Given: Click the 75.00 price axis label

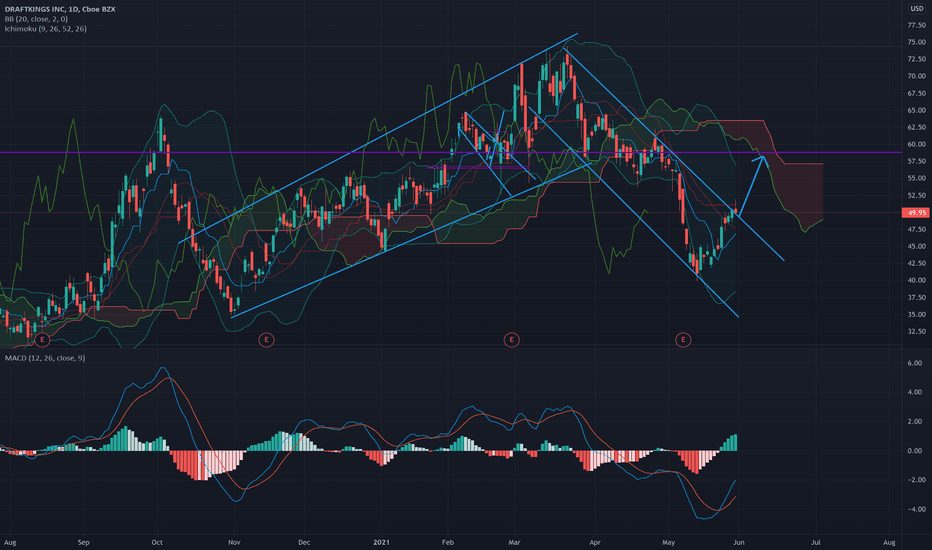Looking at the screenshot, I should coord(917,42).
